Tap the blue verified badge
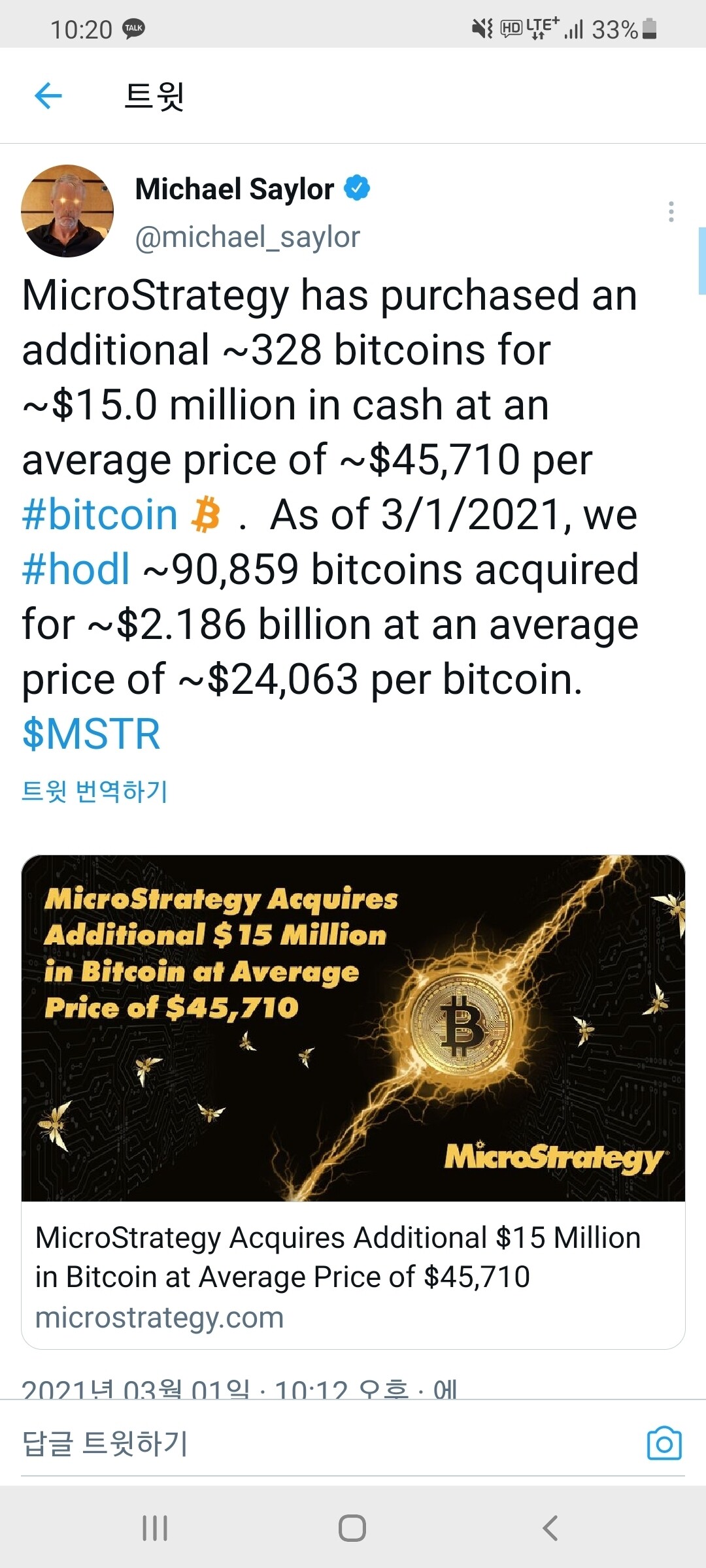 pyautogui.click(x=357, y=188)
